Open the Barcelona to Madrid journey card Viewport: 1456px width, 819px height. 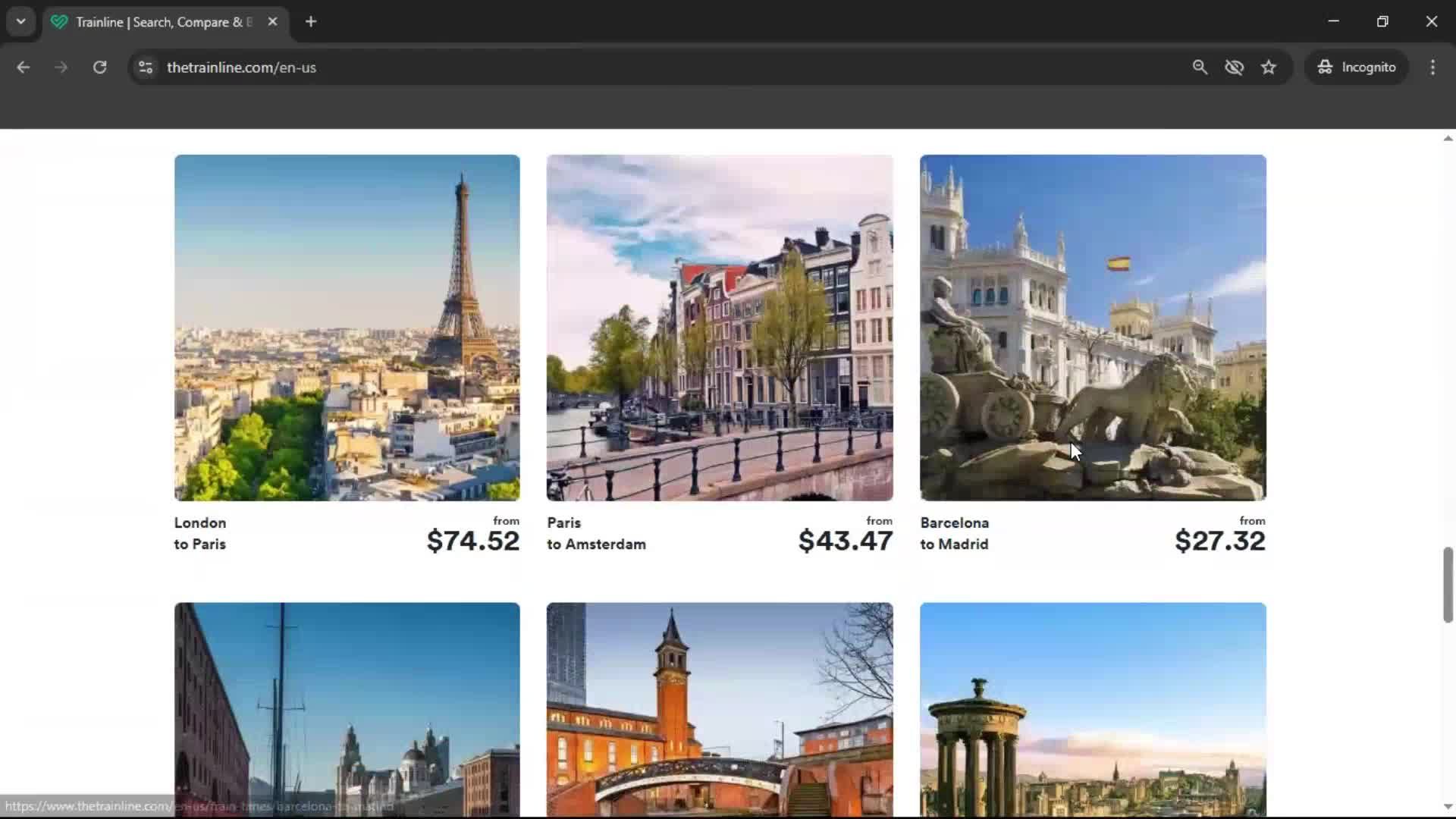[x=1092, y=328]
